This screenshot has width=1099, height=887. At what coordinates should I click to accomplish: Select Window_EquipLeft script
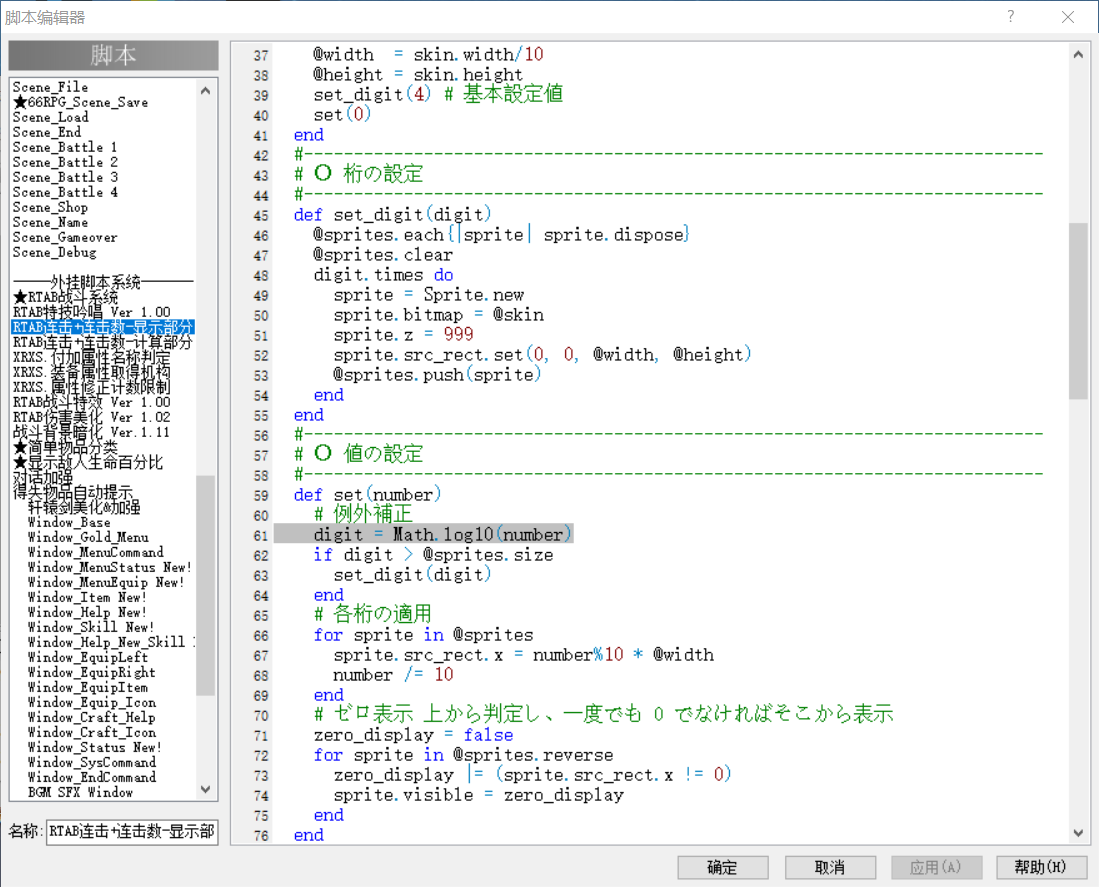88,657
